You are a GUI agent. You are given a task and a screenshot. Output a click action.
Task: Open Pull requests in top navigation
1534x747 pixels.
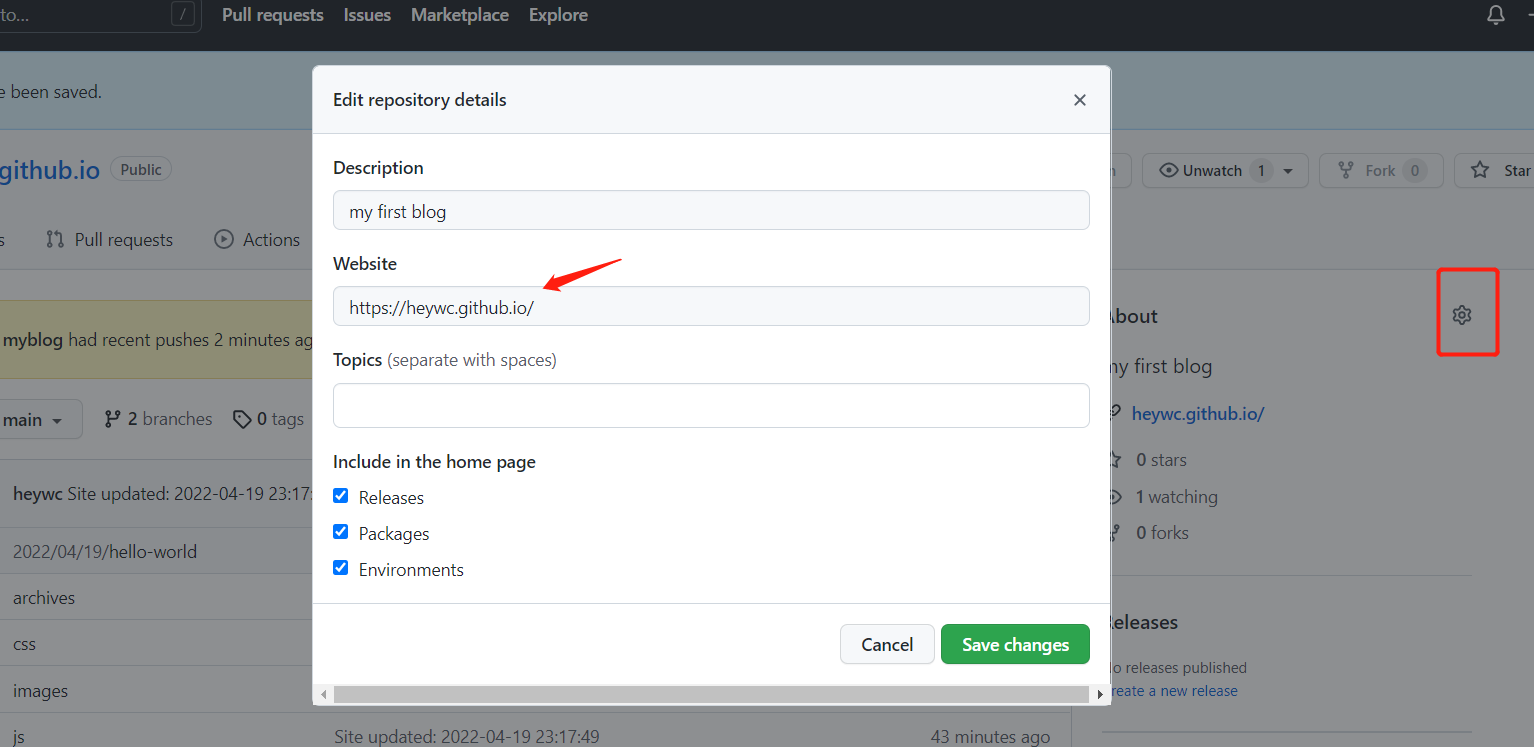(273, 15)
